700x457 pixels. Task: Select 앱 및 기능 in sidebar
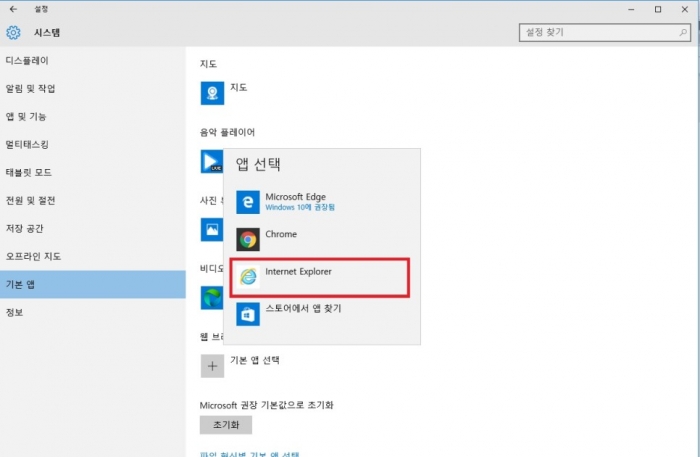click(x=92, y=116)
